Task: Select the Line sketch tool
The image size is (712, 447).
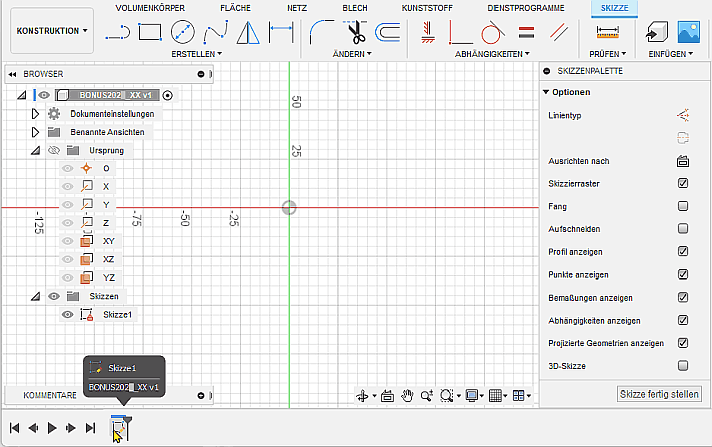Action: [x=118, y=31]
